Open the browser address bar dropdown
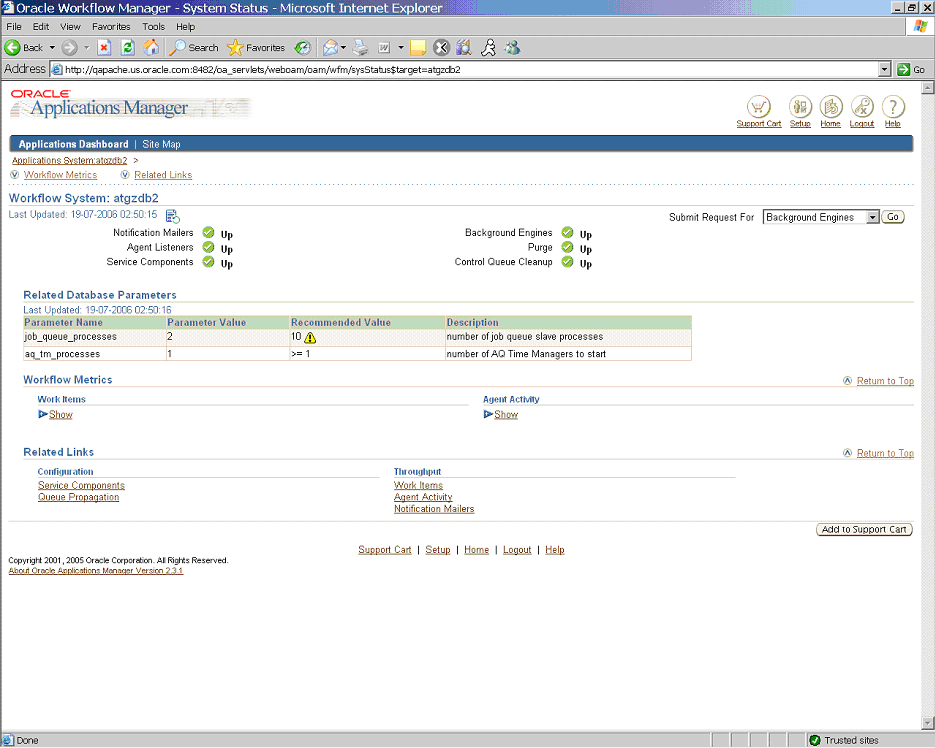935x748 pixels. pyautogui.click(x=884, y=70)
